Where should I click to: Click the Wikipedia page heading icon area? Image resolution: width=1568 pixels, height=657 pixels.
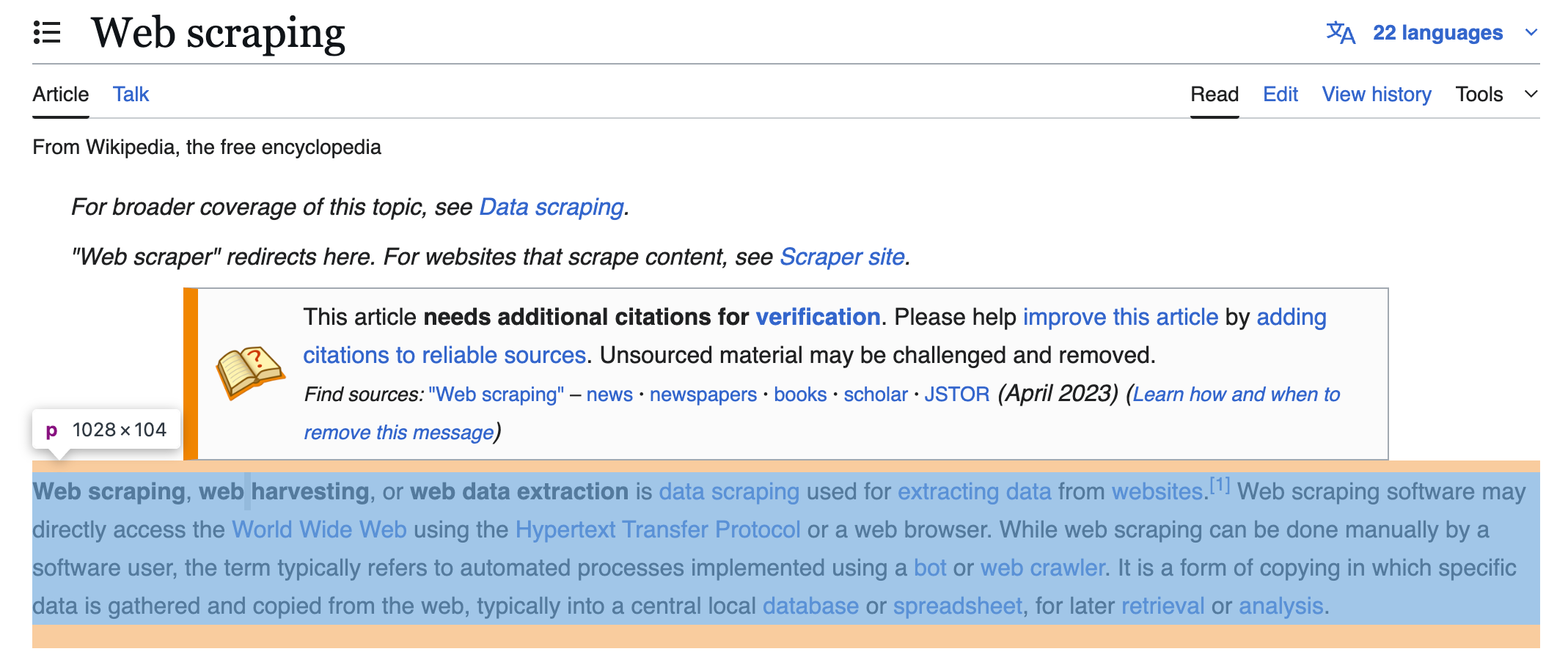pyautogui.click(x=48, y=32)
